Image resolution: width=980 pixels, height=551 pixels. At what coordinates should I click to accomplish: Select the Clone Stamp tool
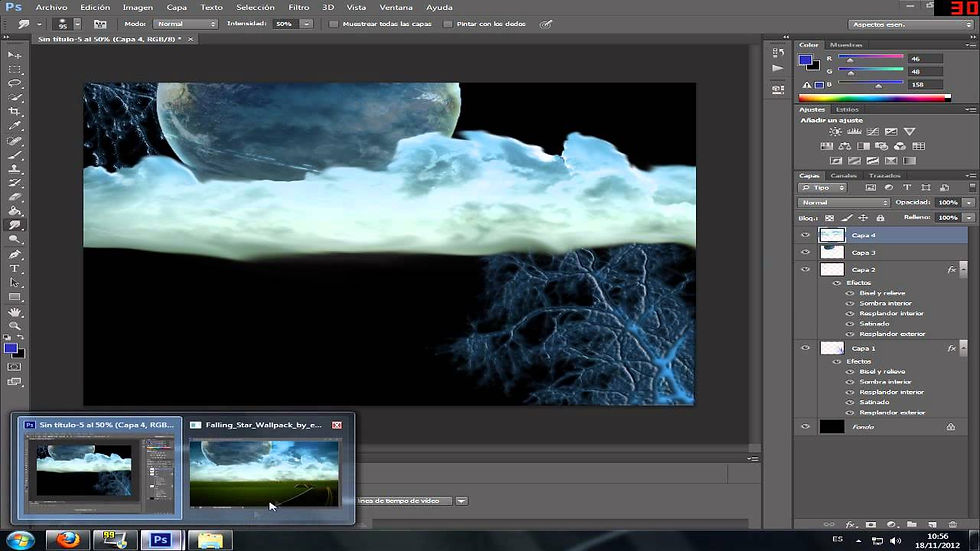14,169
